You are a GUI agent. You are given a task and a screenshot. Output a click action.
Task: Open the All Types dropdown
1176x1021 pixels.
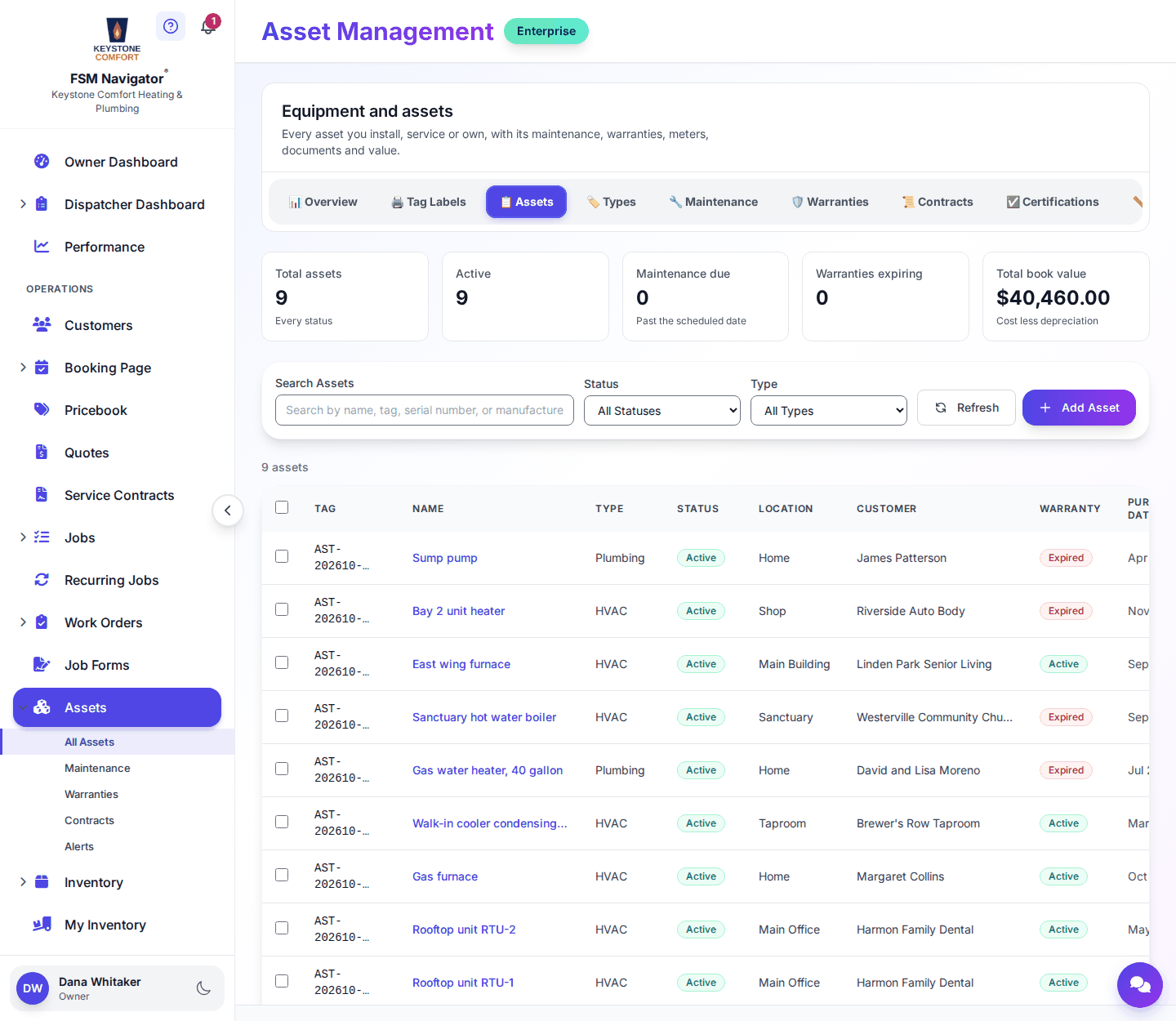(x=829, y=411)
